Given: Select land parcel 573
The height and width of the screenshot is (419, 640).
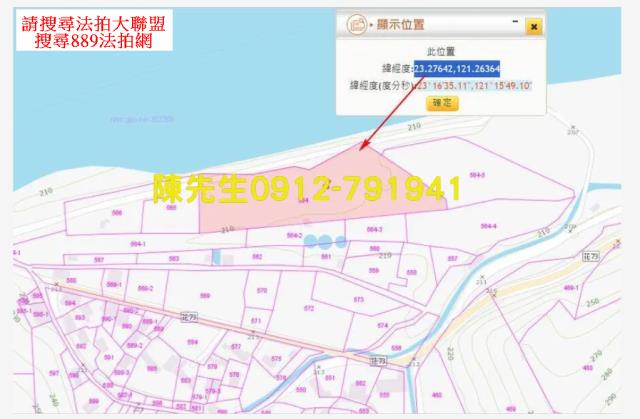Looking at the screenshot, I should (x=358, y=299).
